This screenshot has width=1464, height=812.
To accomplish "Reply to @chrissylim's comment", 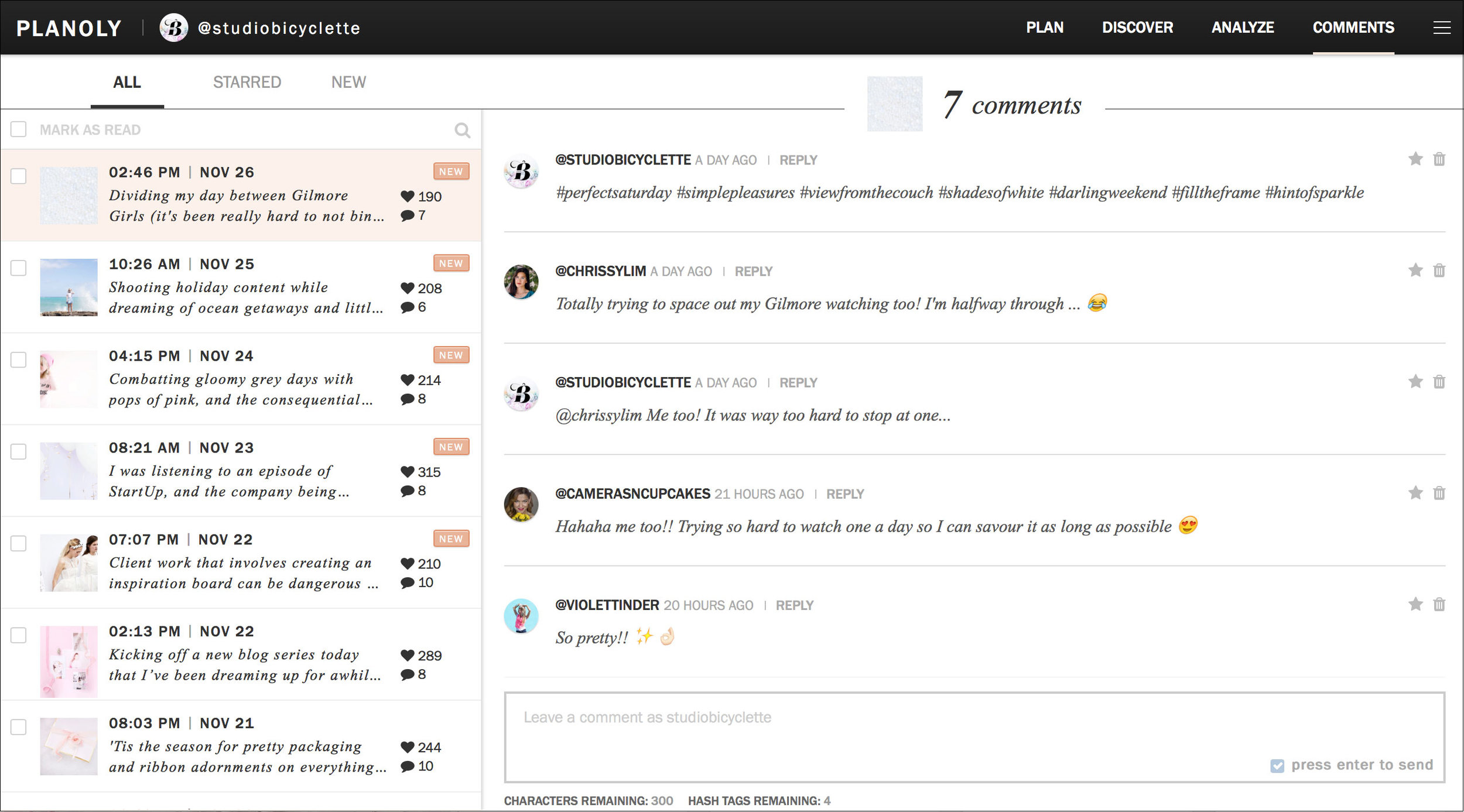I will click(754, 271).
